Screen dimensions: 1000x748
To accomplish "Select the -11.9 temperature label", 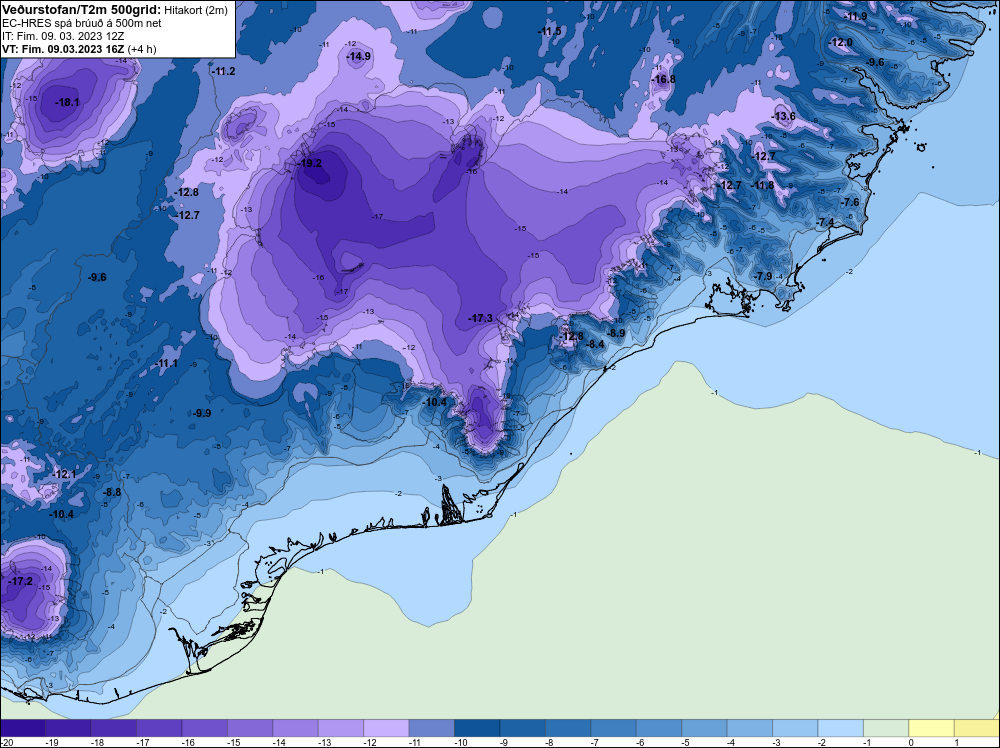I will tap(855, 17).
